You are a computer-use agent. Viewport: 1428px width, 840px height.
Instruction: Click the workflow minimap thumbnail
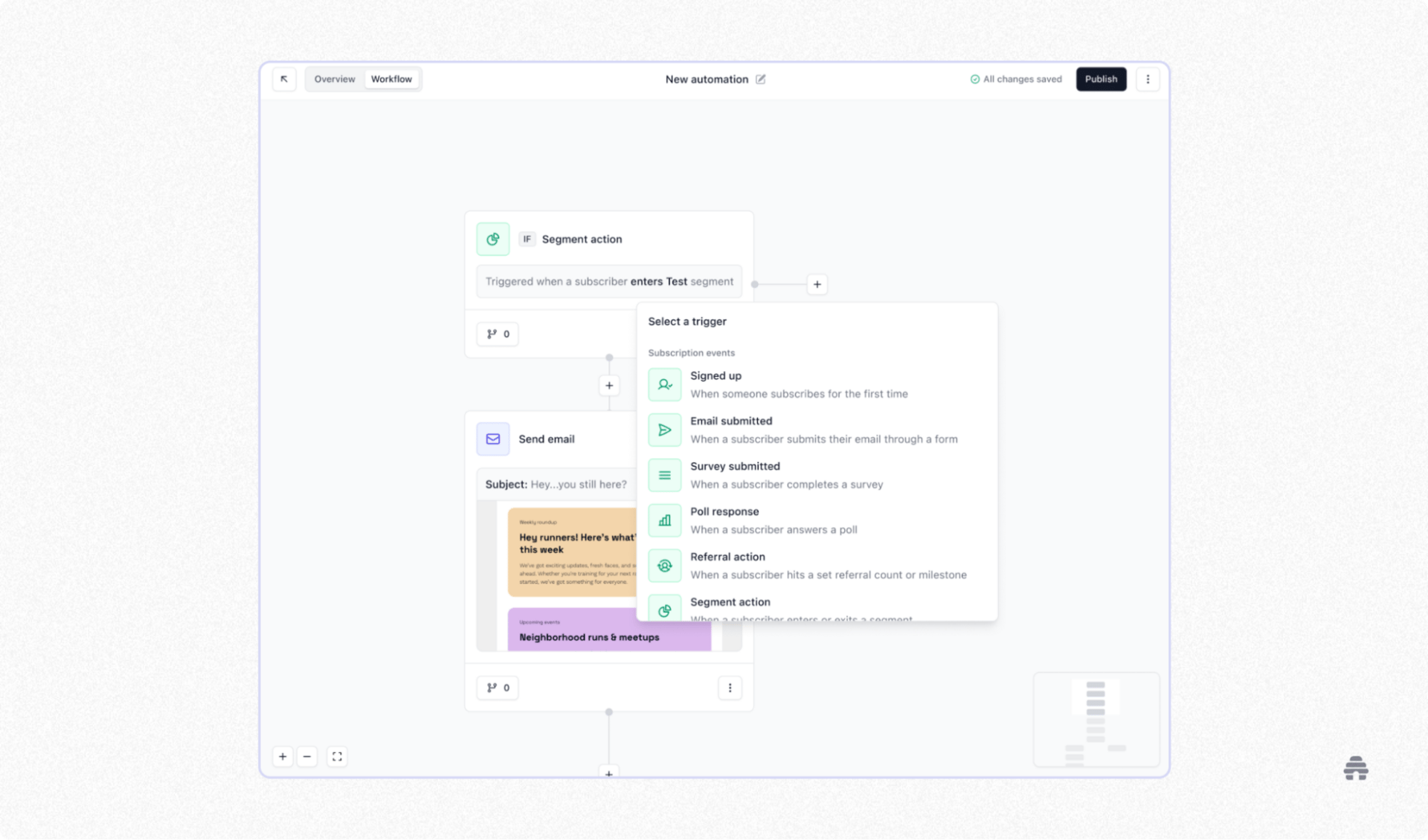pos(1096,719)
